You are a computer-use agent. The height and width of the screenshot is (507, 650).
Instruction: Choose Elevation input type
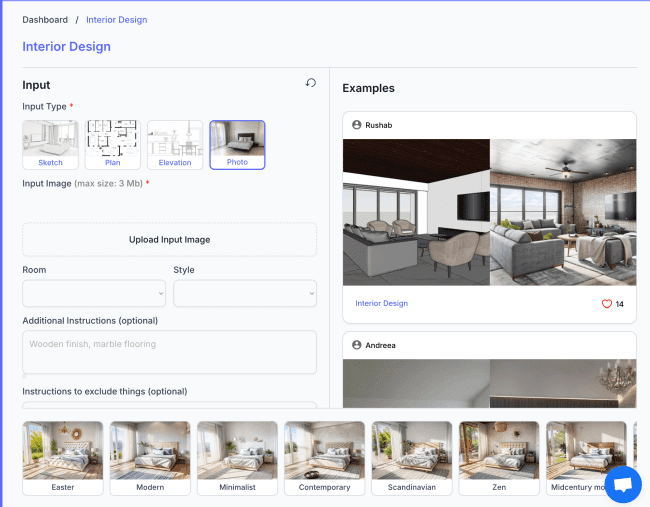pyautogui.click(x=175, y=145)
